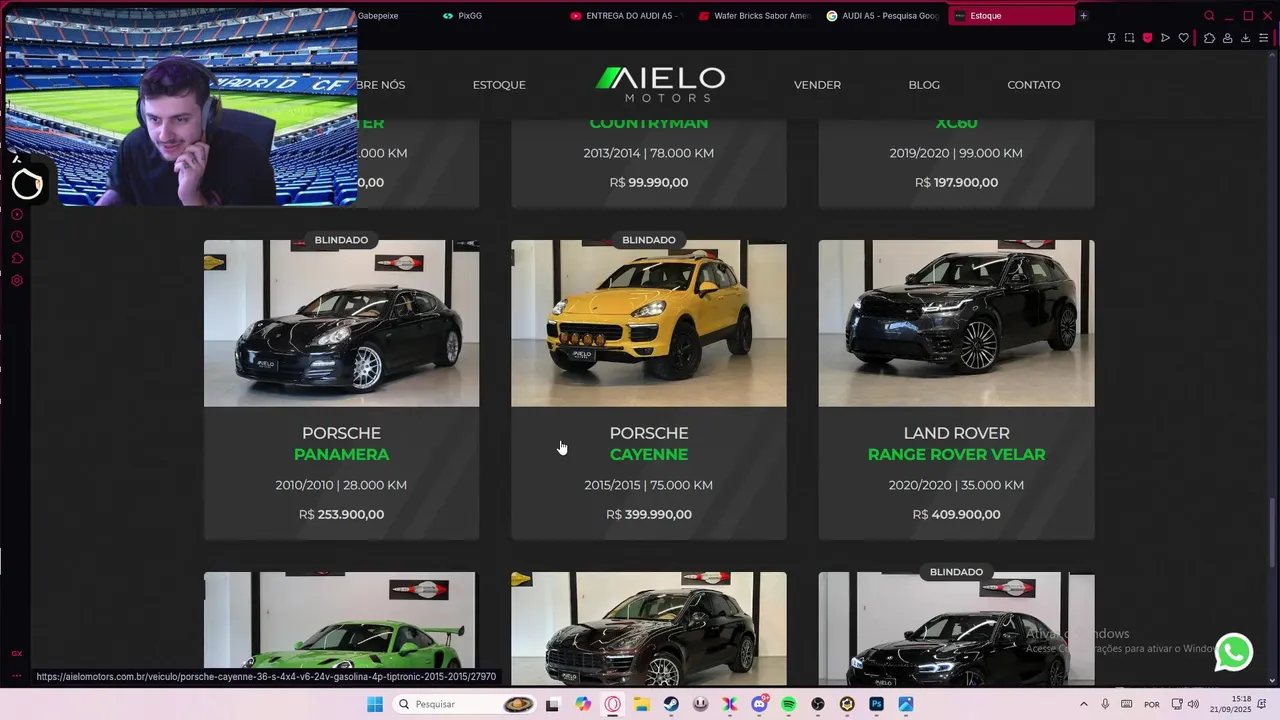Open Steam from the taskbar
This screenshot has width=1280, height=720.
tap(671, 704)
